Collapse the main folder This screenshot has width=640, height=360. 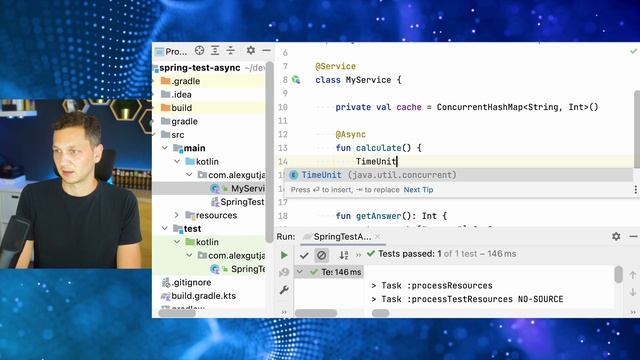[165, 148]
